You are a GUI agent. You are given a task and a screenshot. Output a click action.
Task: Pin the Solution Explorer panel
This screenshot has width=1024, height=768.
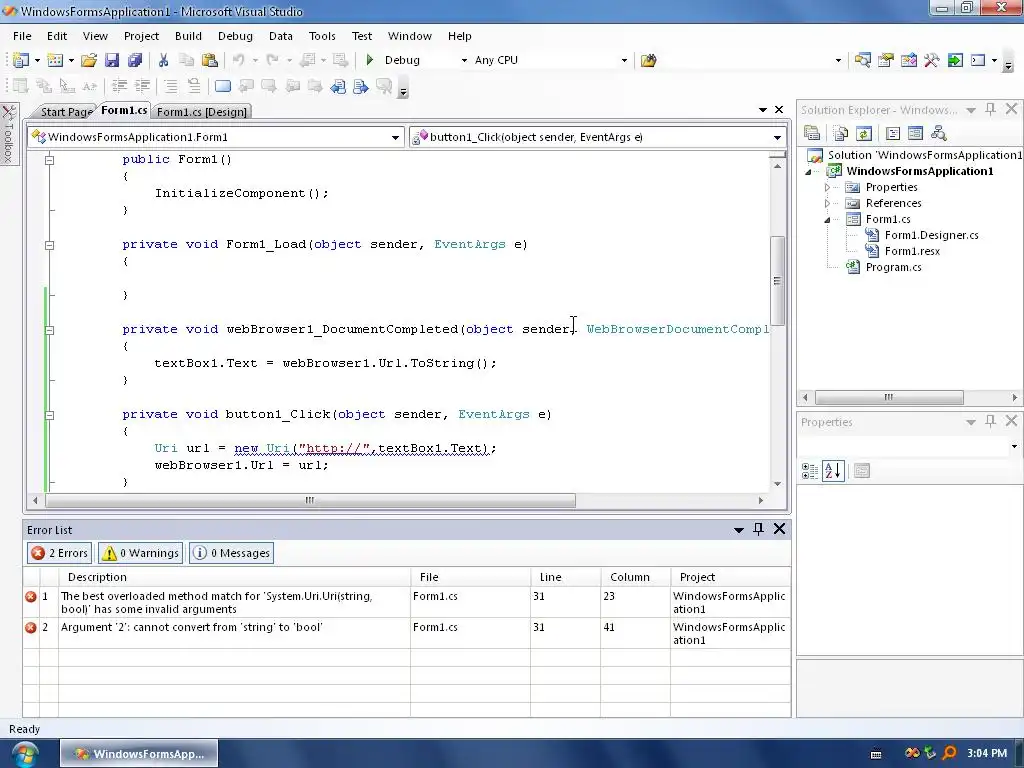point(991,110)
